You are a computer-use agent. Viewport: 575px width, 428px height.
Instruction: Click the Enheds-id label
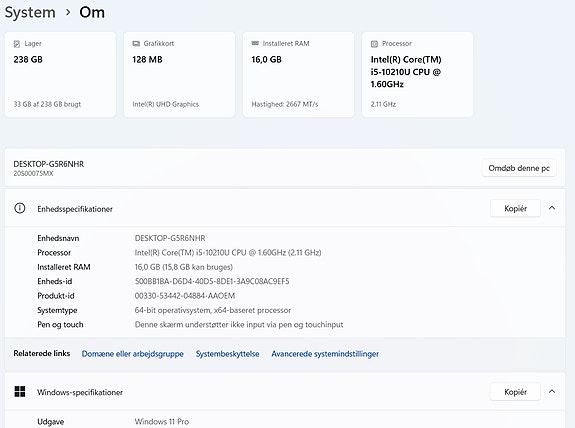click(55, 281)
